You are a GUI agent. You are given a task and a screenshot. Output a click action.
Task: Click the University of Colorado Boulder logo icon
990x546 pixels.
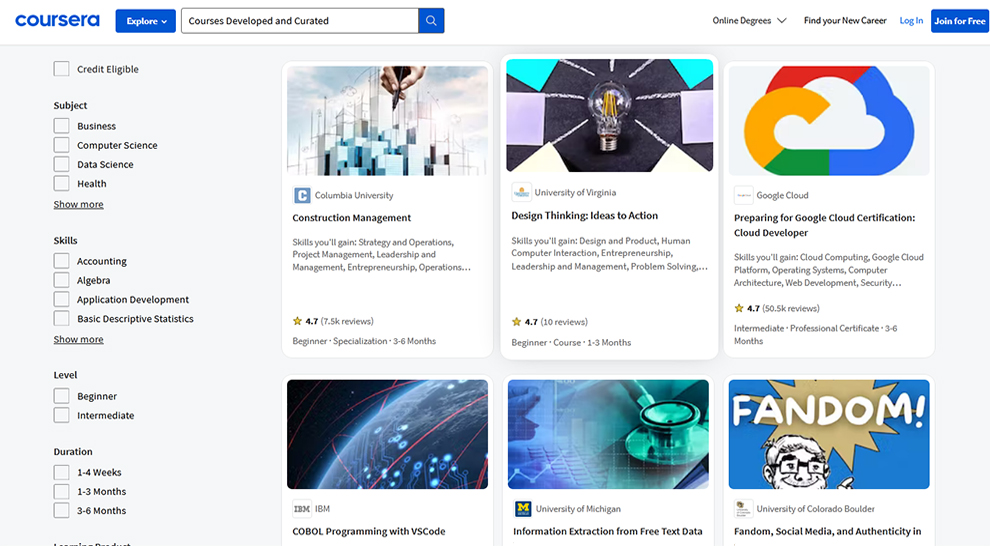click(x=743, y=509)
